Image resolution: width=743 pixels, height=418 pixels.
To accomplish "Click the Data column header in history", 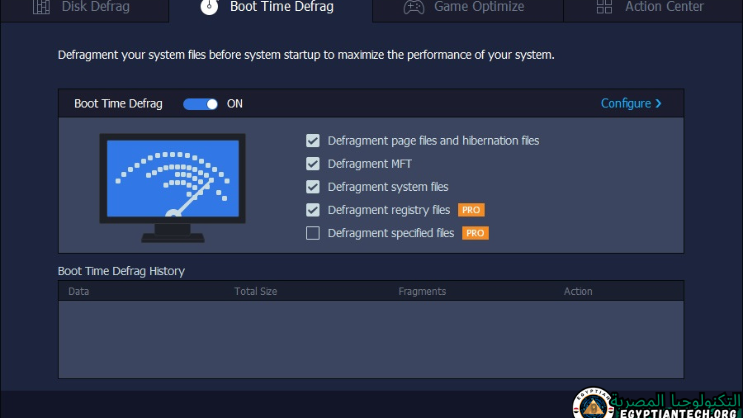I will pos(78,292).
